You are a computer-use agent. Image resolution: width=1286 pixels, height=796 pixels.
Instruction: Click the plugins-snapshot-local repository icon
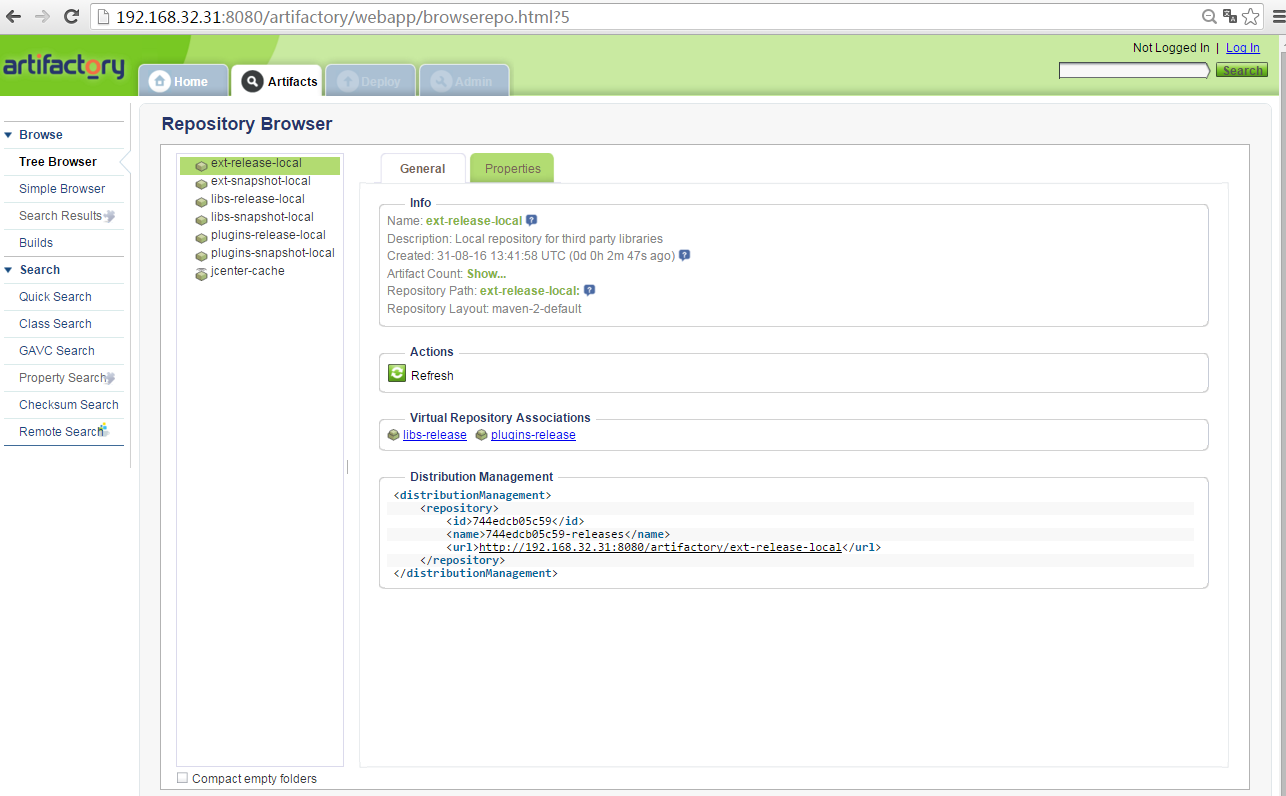point(201,255)
